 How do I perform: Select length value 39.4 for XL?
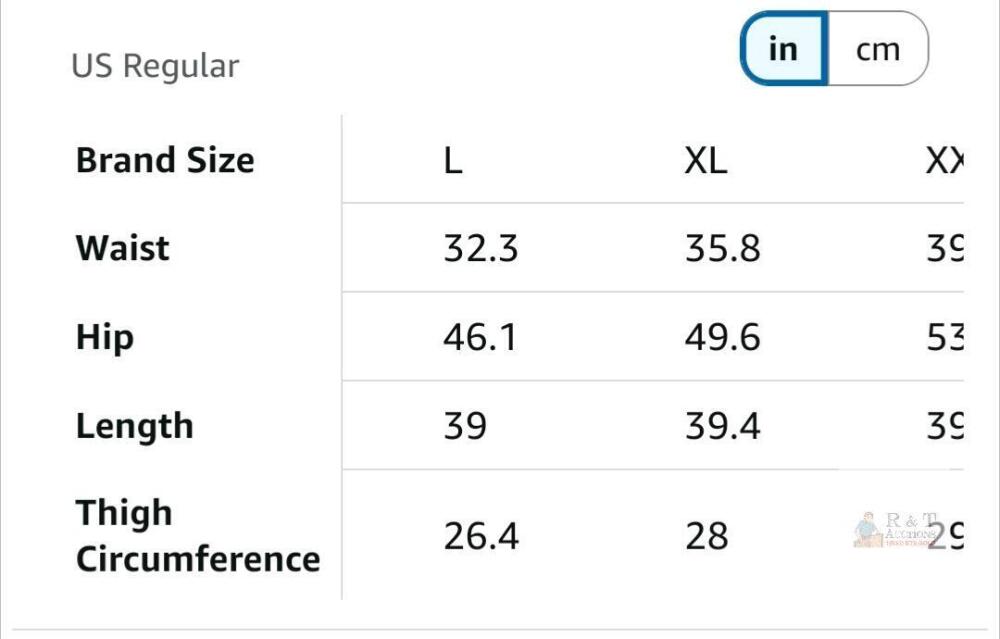(723, 426)
